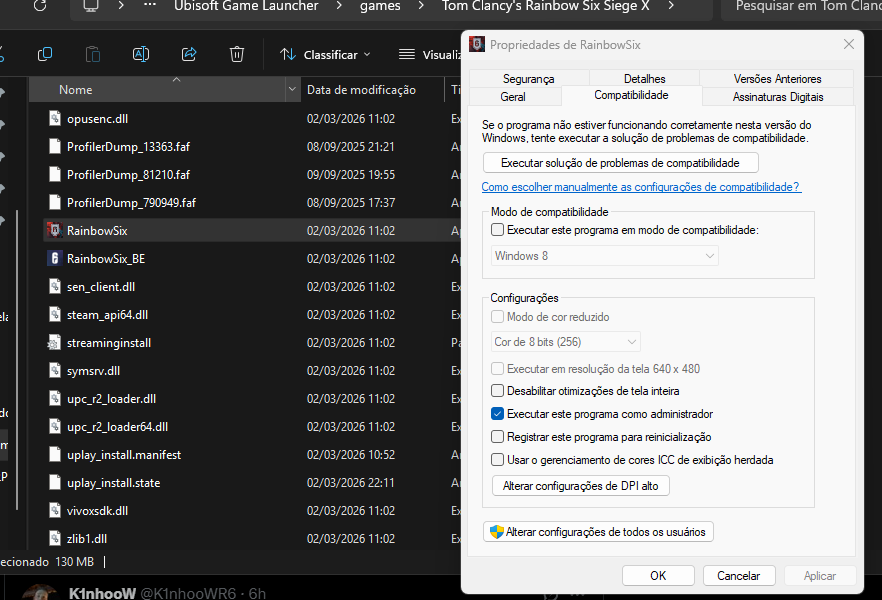Screen dimensions: 882x600
Task: Open the Windows 8 compatibility dropdown
Action: pyautogui.click(x=605, y=256)
